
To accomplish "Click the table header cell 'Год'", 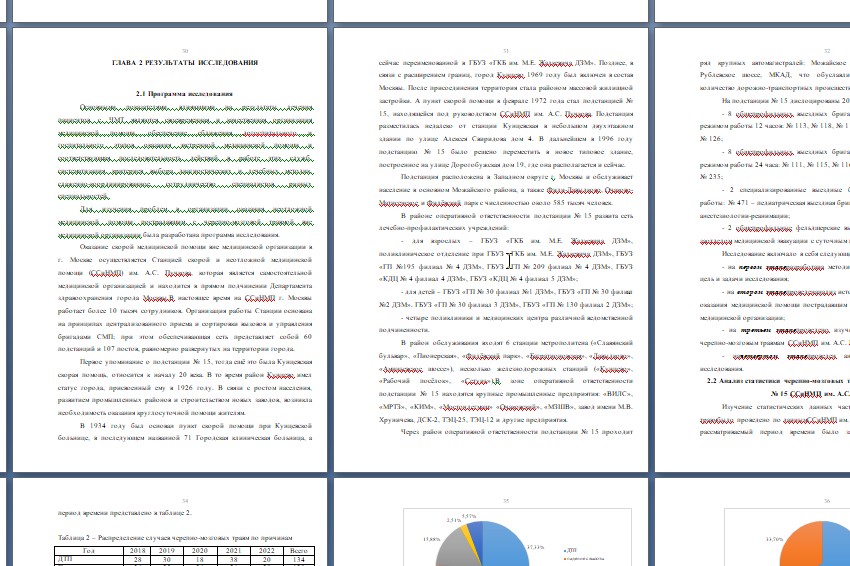I will [x=89, y=550].
